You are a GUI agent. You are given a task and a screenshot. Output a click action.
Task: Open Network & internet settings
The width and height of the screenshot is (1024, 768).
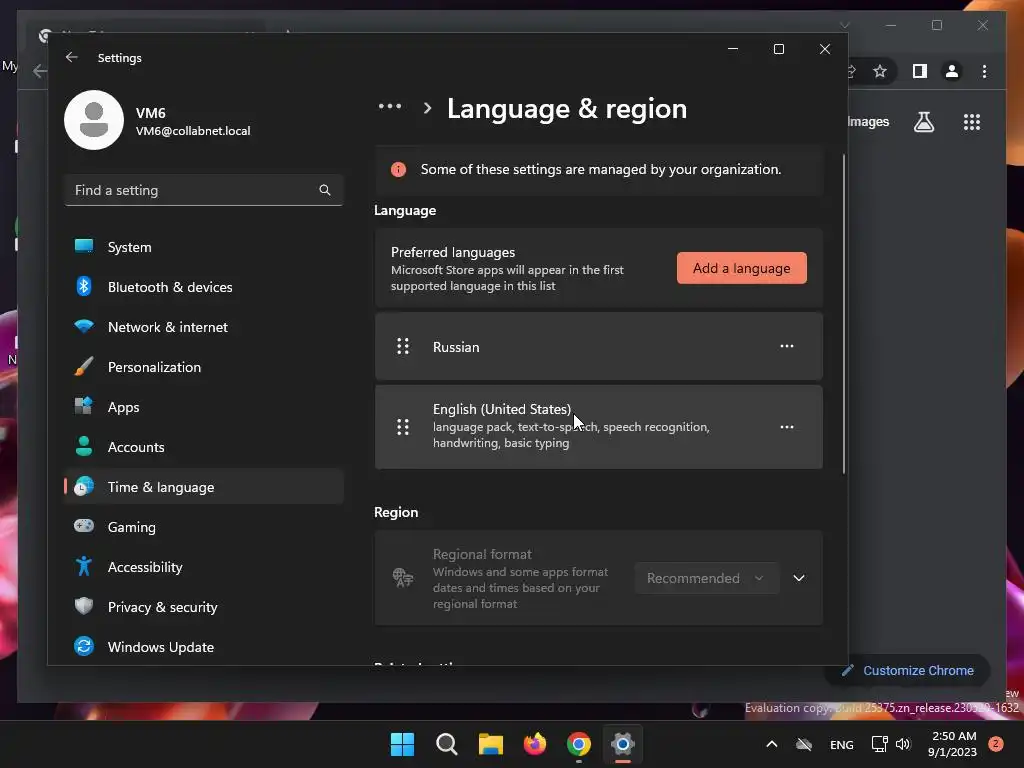[204, 327]
